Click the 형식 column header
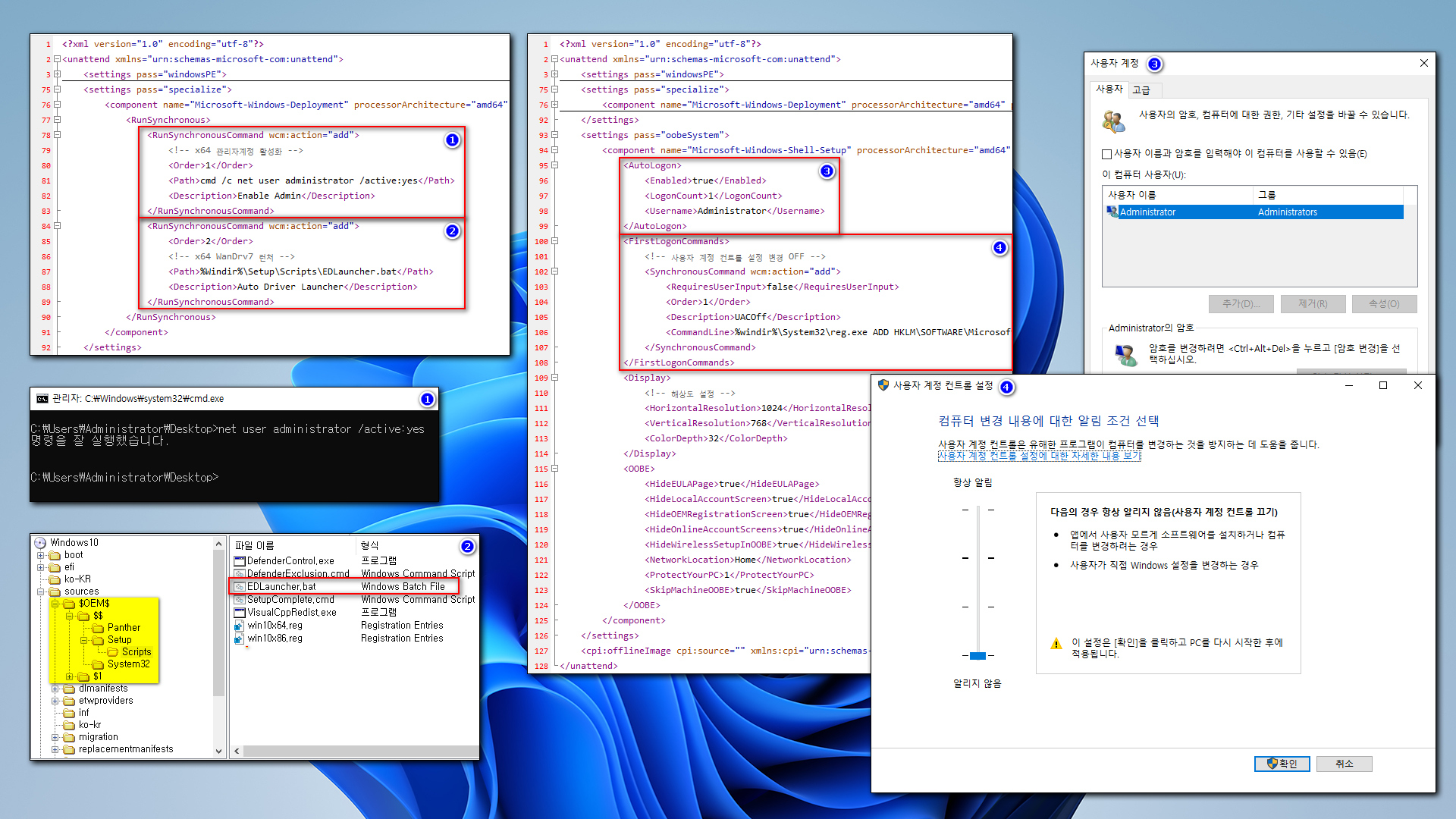The width and height of the screenshot is (1456, 819). click(416, 546)
